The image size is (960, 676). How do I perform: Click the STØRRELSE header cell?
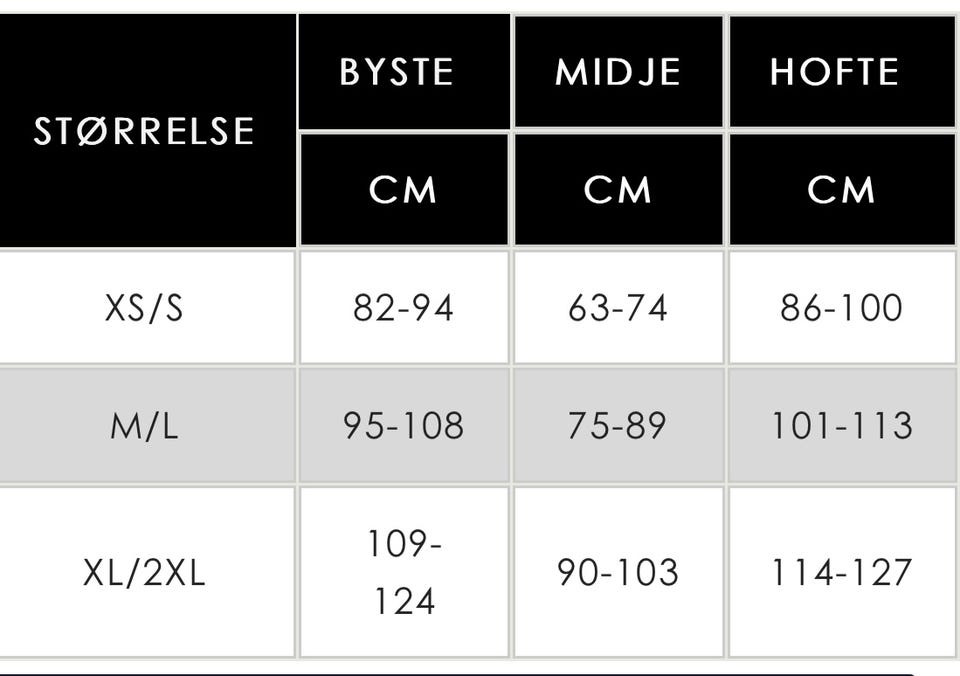point(146,131)
